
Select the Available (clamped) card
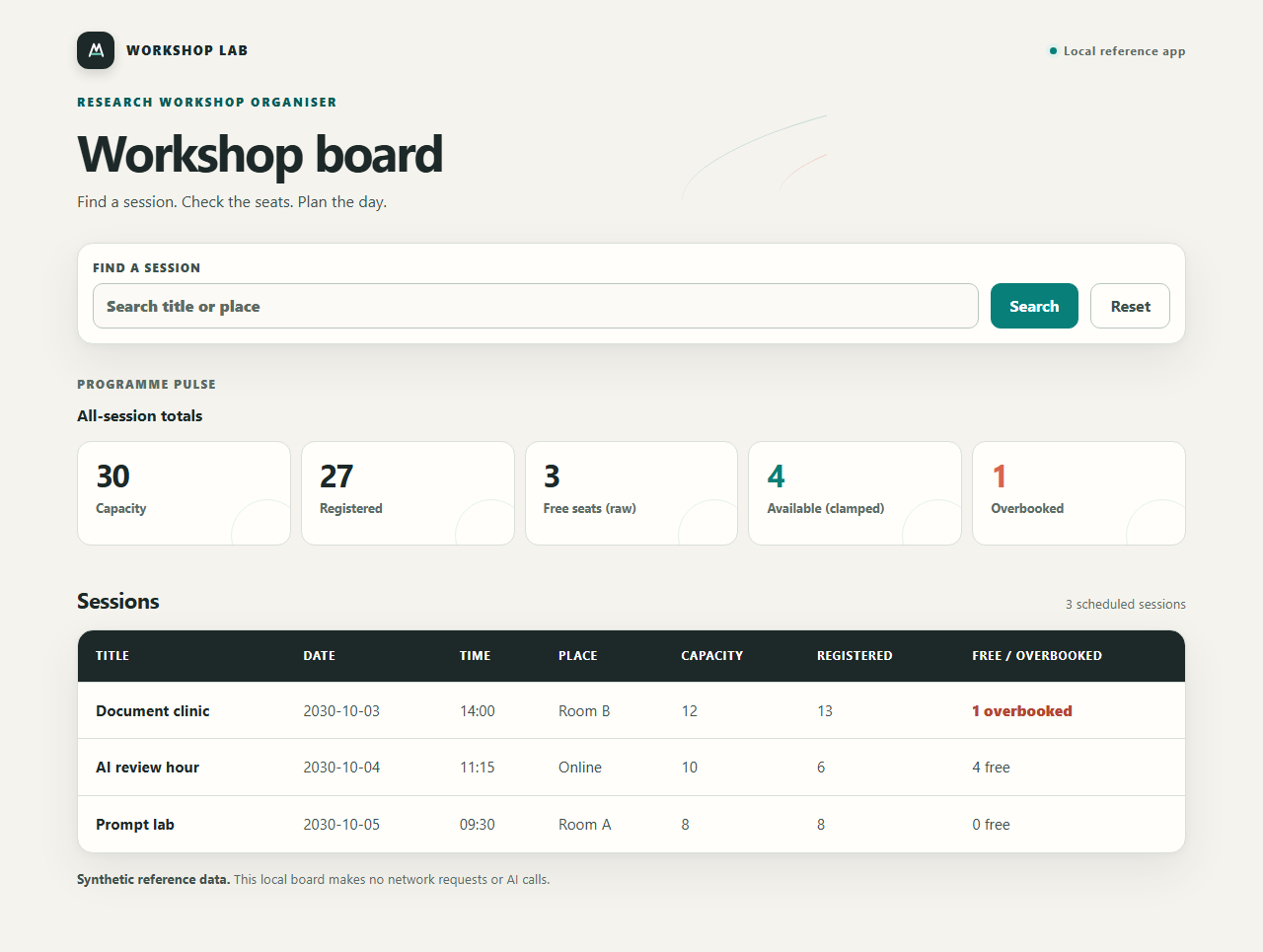coord(854,493)
